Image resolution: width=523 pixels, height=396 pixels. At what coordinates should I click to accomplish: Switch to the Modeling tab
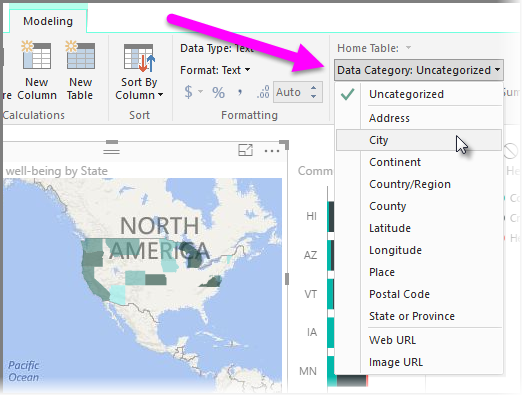pos(48,21)
